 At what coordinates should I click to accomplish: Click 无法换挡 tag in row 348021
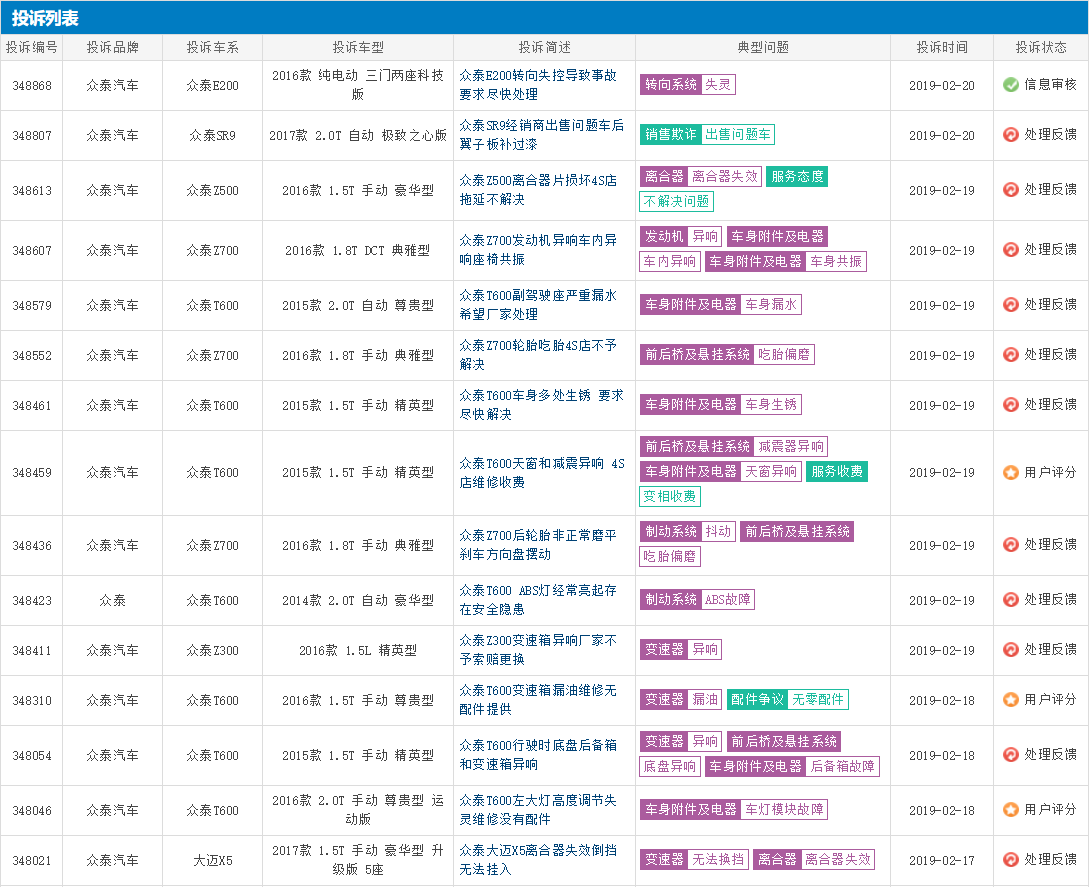click(718, 861)
